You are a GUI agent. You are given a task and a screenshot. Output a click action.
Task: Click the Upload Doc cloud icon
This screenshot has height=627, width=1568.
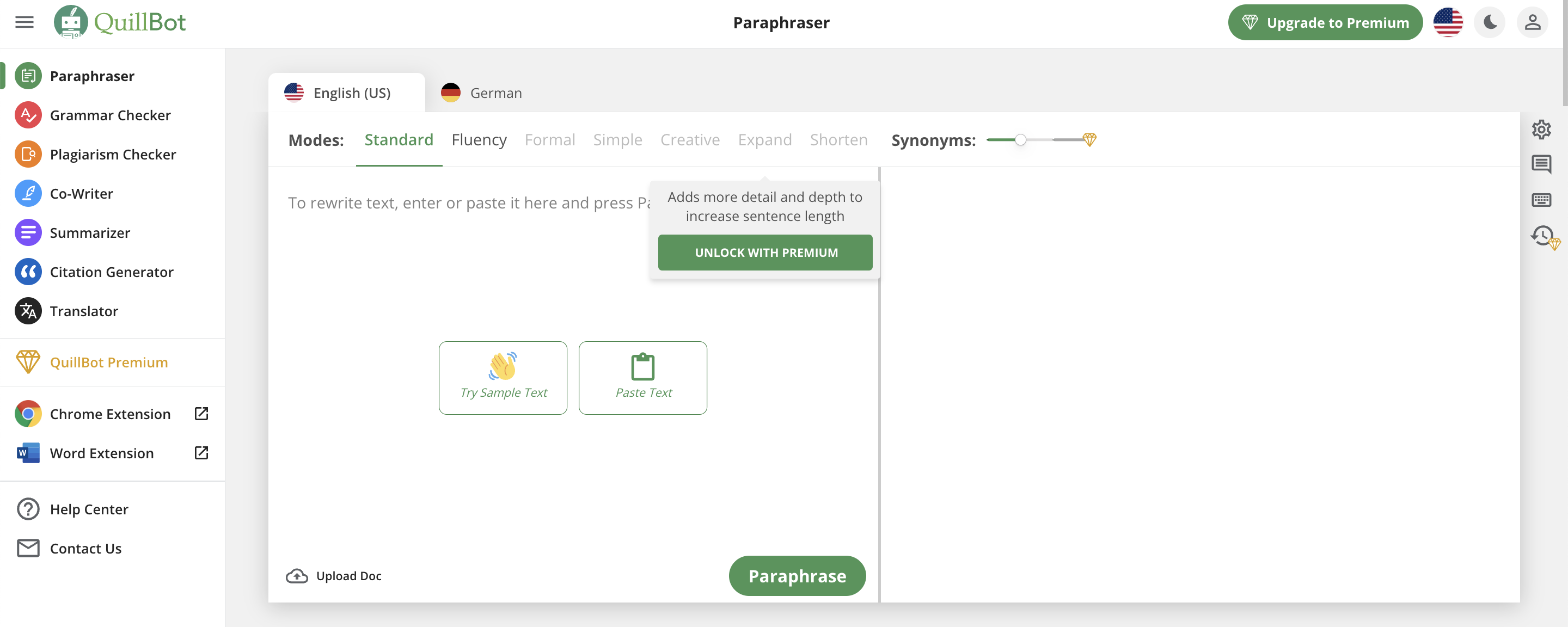297,576
